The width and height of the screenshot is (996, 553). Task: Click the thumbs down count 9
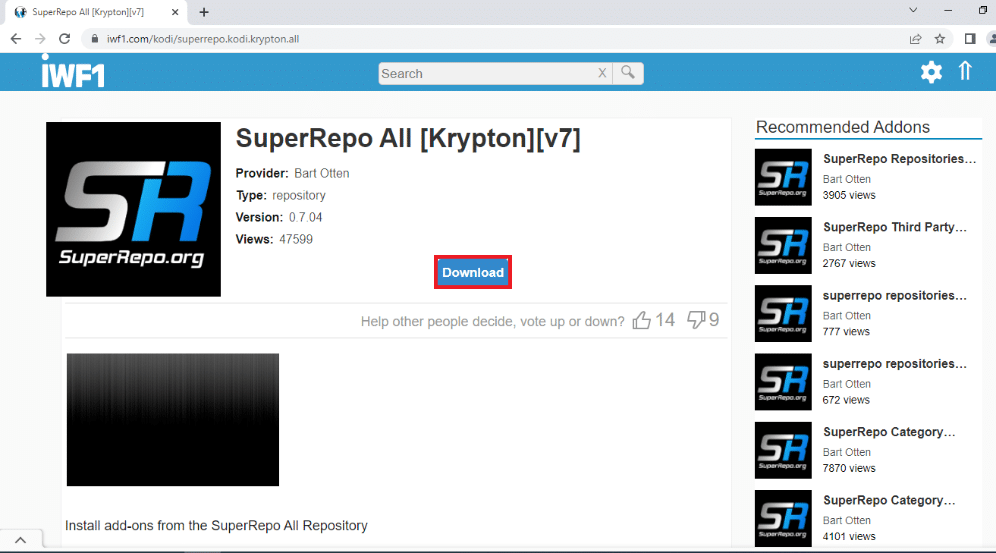(714, 320)
